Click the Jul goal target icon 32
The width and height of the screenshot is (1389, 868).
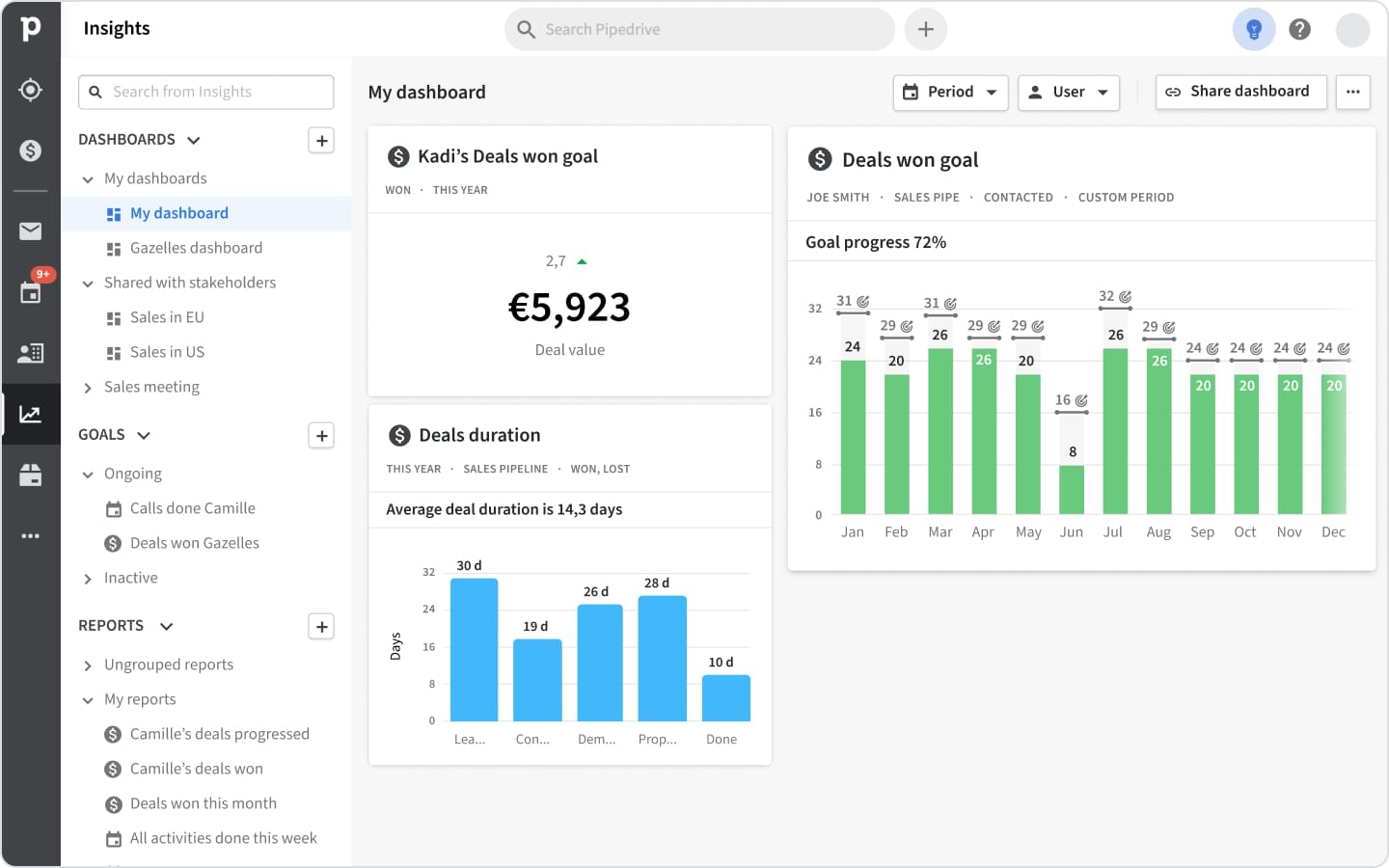[1125, 297]
